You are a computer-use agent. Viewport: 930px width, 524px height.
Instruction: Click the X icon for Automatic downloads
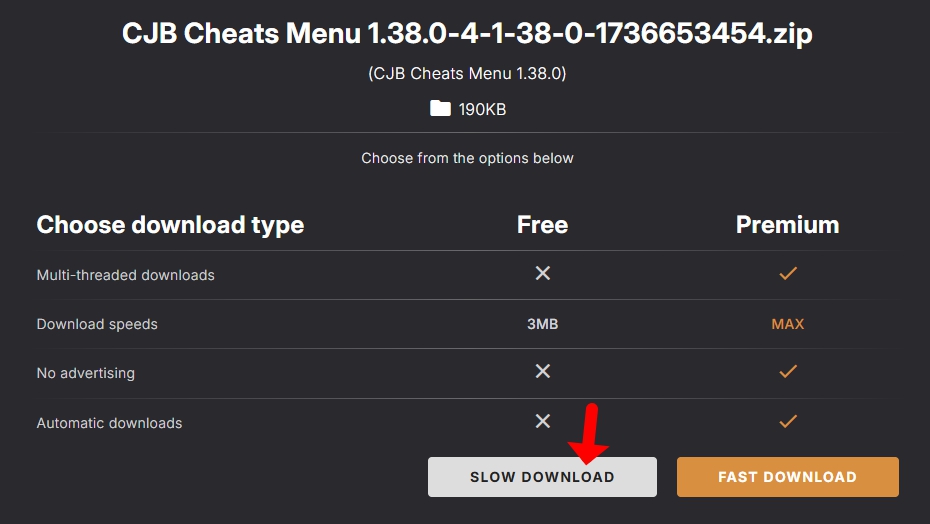click(543, 421)
